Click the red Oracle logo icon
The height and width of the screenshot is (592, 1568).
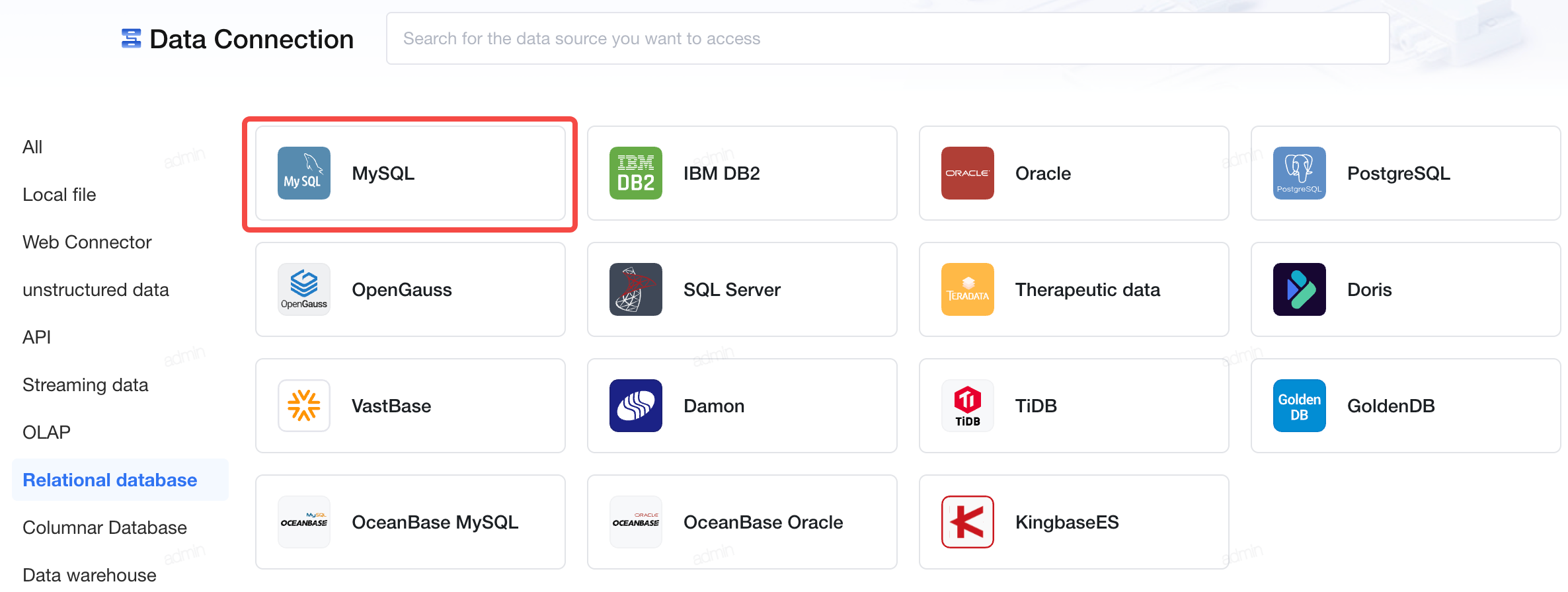click(x=968, y=173)
